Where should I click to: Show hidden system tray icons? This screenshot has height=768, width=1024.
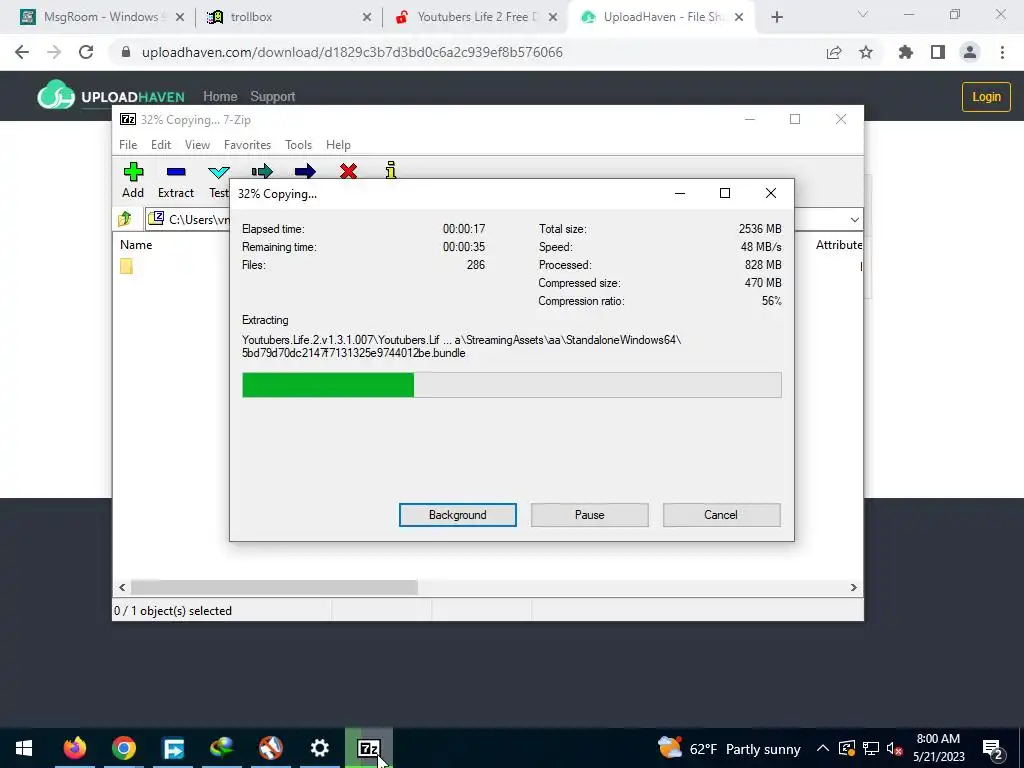(823, 748)
